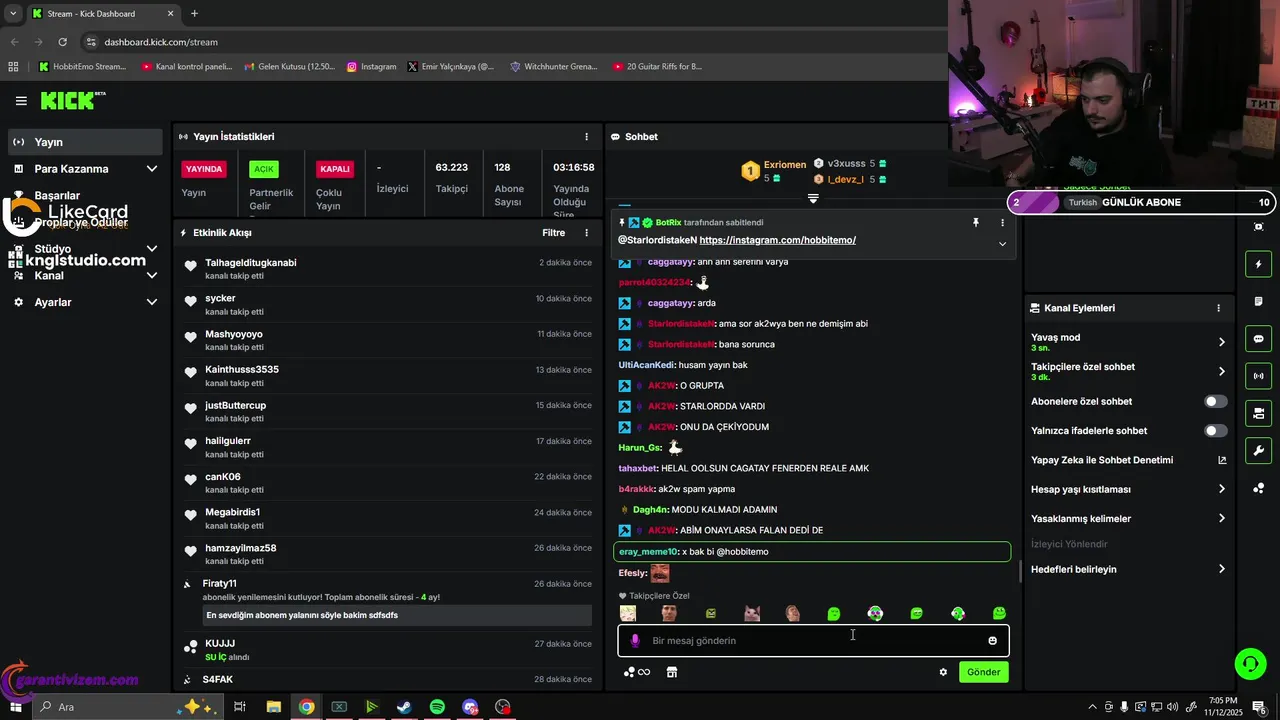1280x720 pixels.
Task: Open the Etkinlik Akışı three-dot menu
Action: point(587,232)
